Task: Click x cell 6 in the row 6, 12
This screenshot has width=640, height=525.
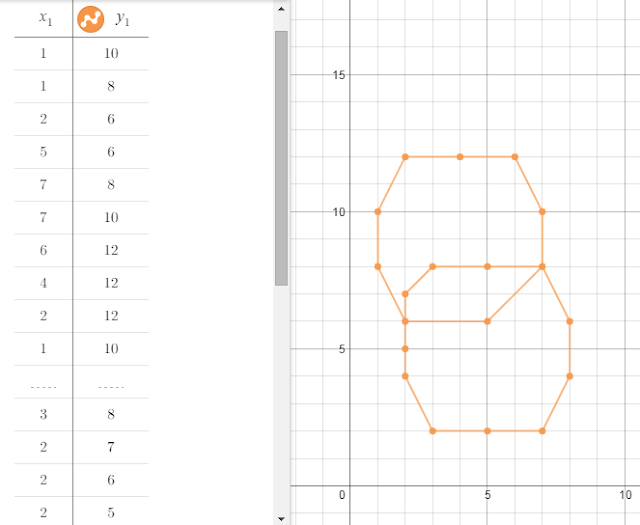Action: (44, 250)
